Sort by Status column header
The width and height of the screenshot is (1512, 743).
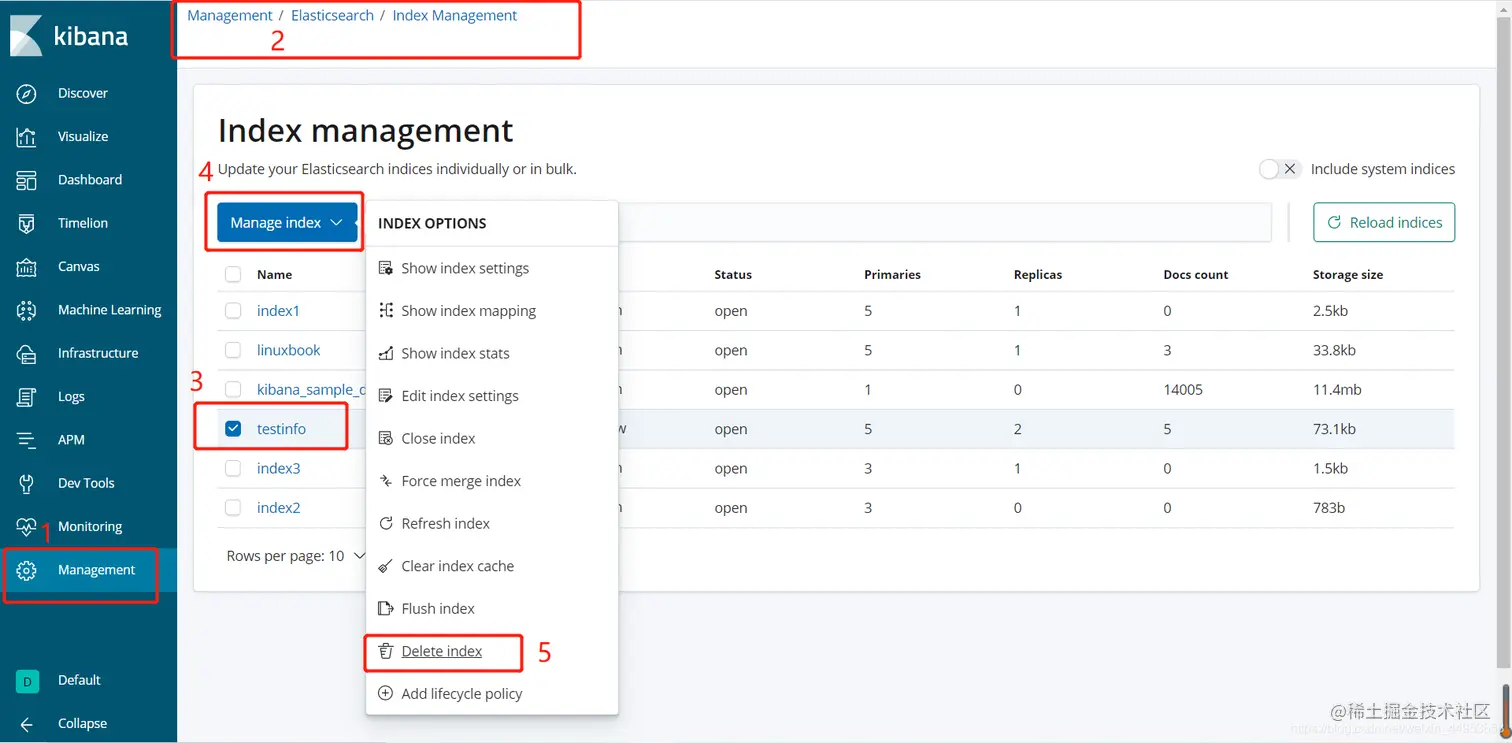(x=733, y=274)
